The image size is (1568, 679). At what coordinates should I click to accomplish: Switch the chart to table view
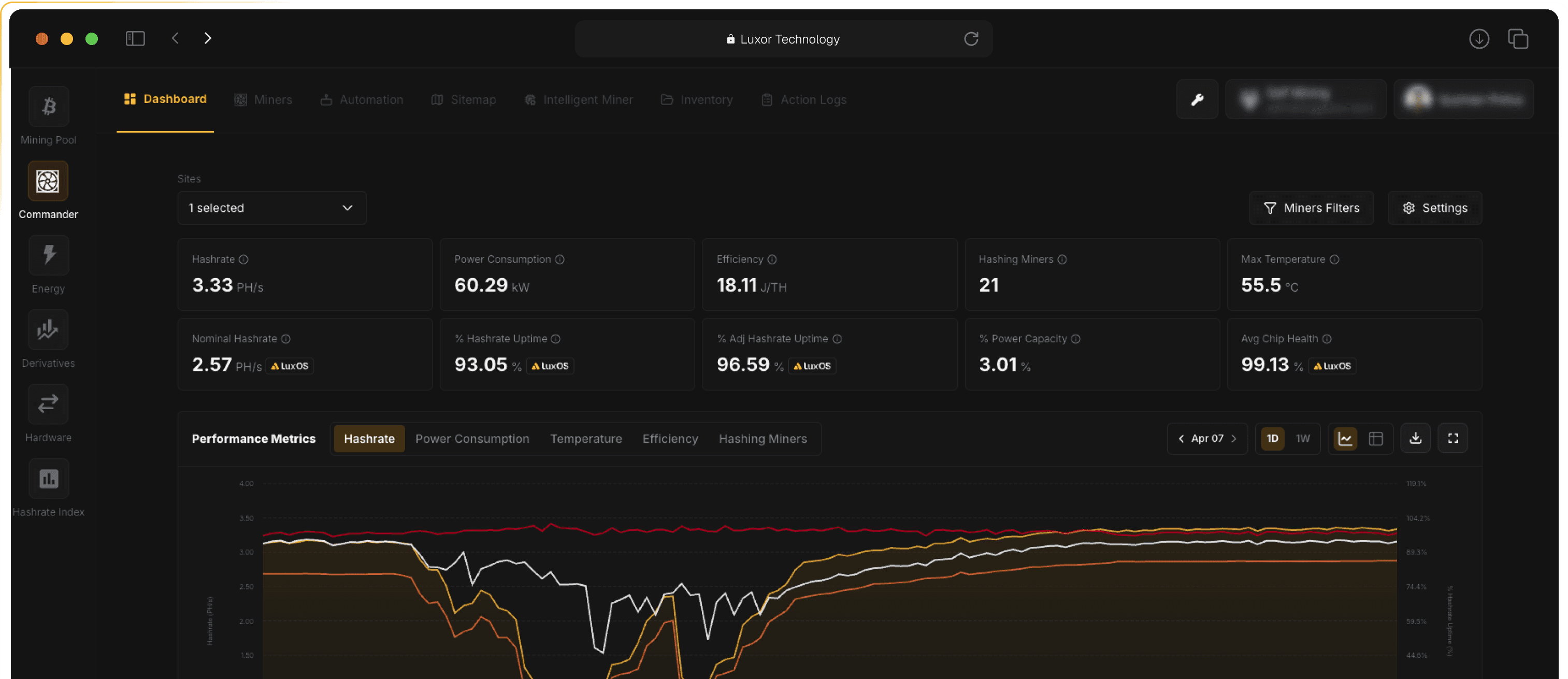1376,438
